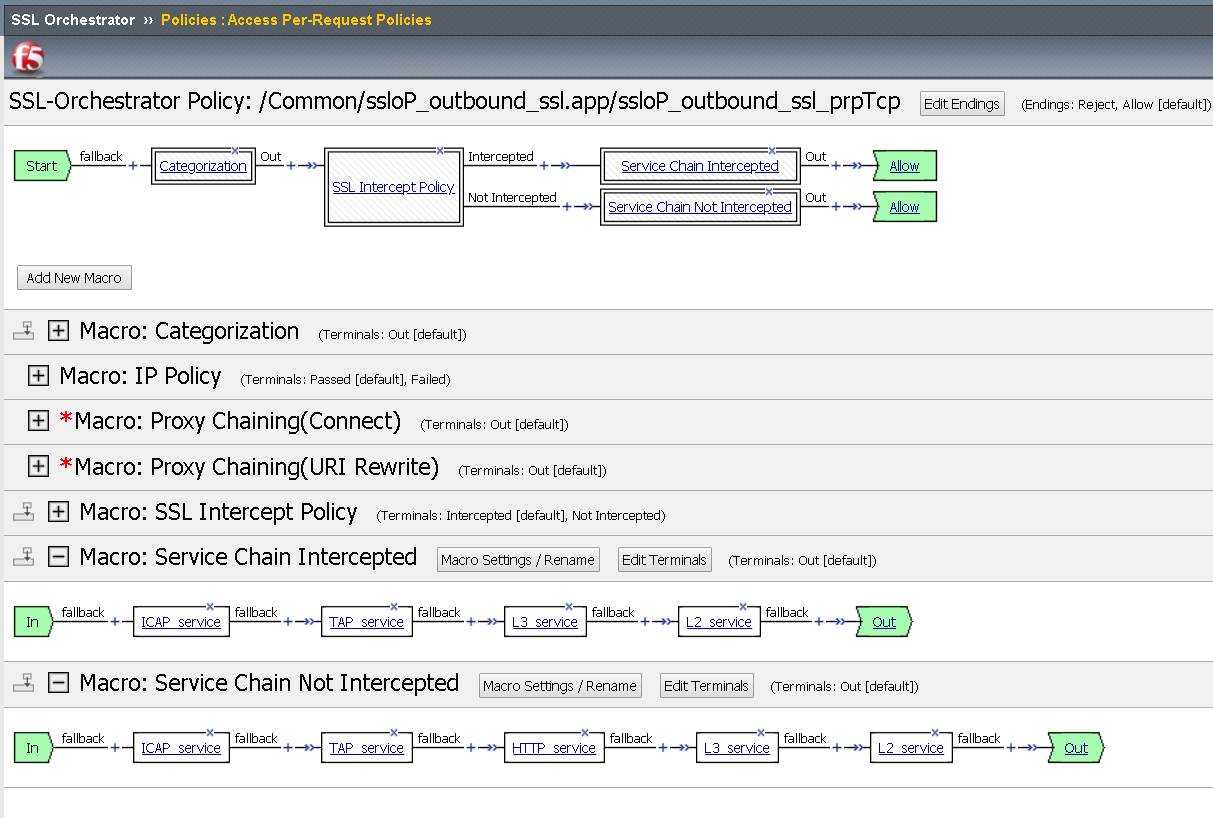Click the Edit Endings button
The width and height of the screenshot is (1213, 818).
click(962, 104)
